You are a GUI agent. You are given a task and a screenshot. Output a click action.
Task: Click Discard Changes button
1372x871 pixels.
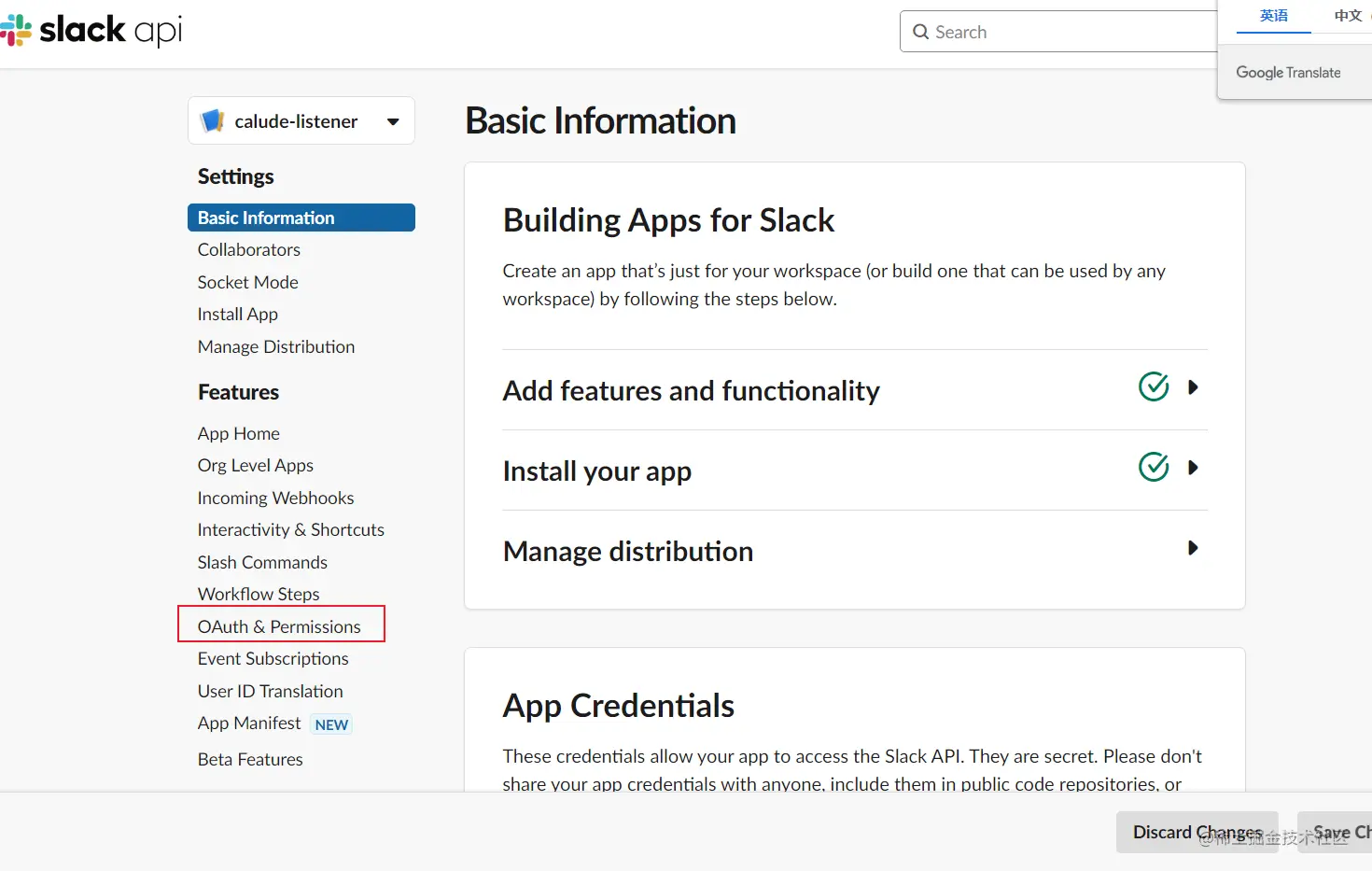coord(1197,832)
